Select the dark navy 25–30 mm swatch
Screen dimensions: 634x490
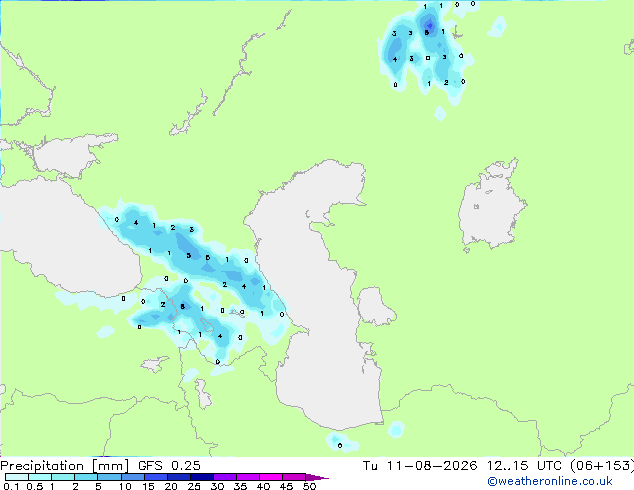[x=201, y=477]
